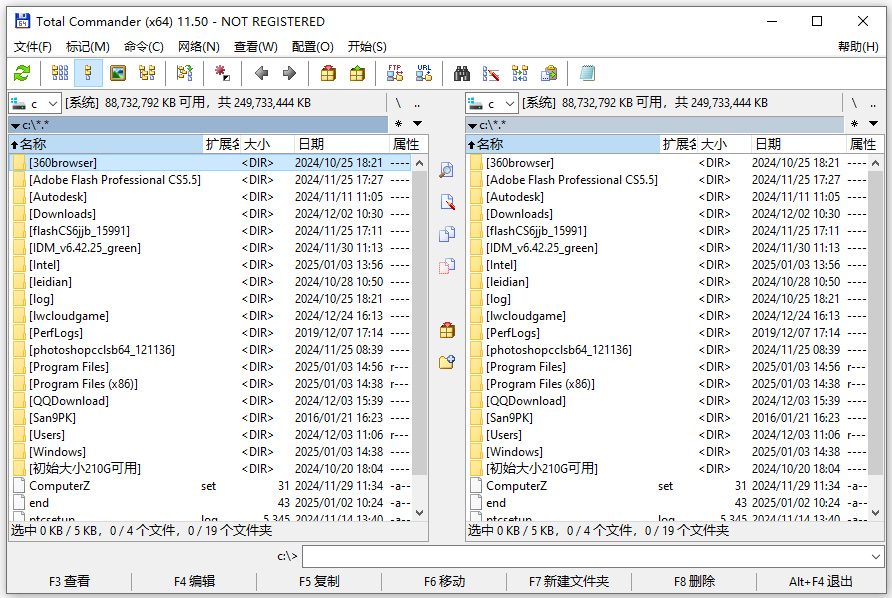Viewport: 892px width, 598px height.
Task: Open the notepad toolbar icon
Action: 587,73
